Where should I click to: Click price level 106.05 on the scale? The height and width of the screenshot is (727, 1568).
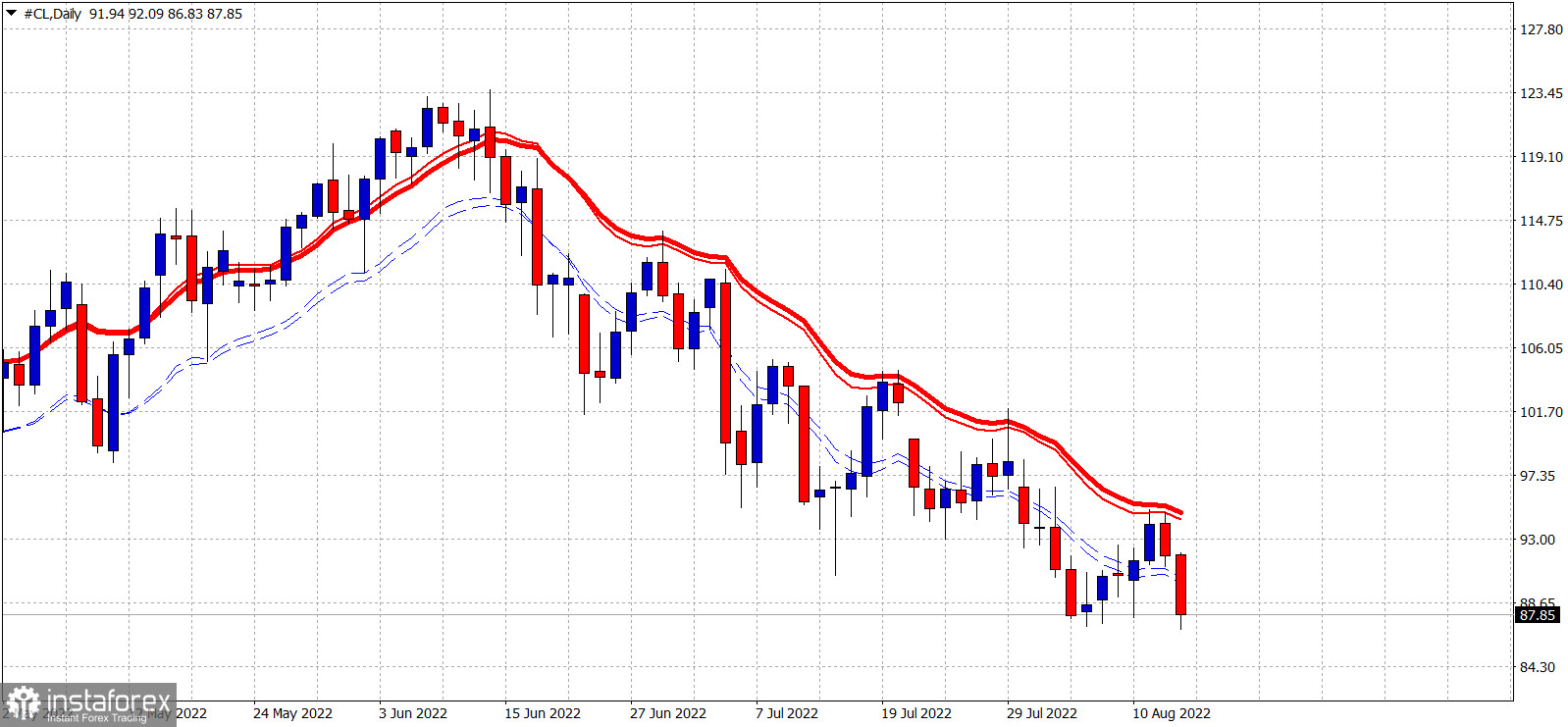tap(1541, 348)
